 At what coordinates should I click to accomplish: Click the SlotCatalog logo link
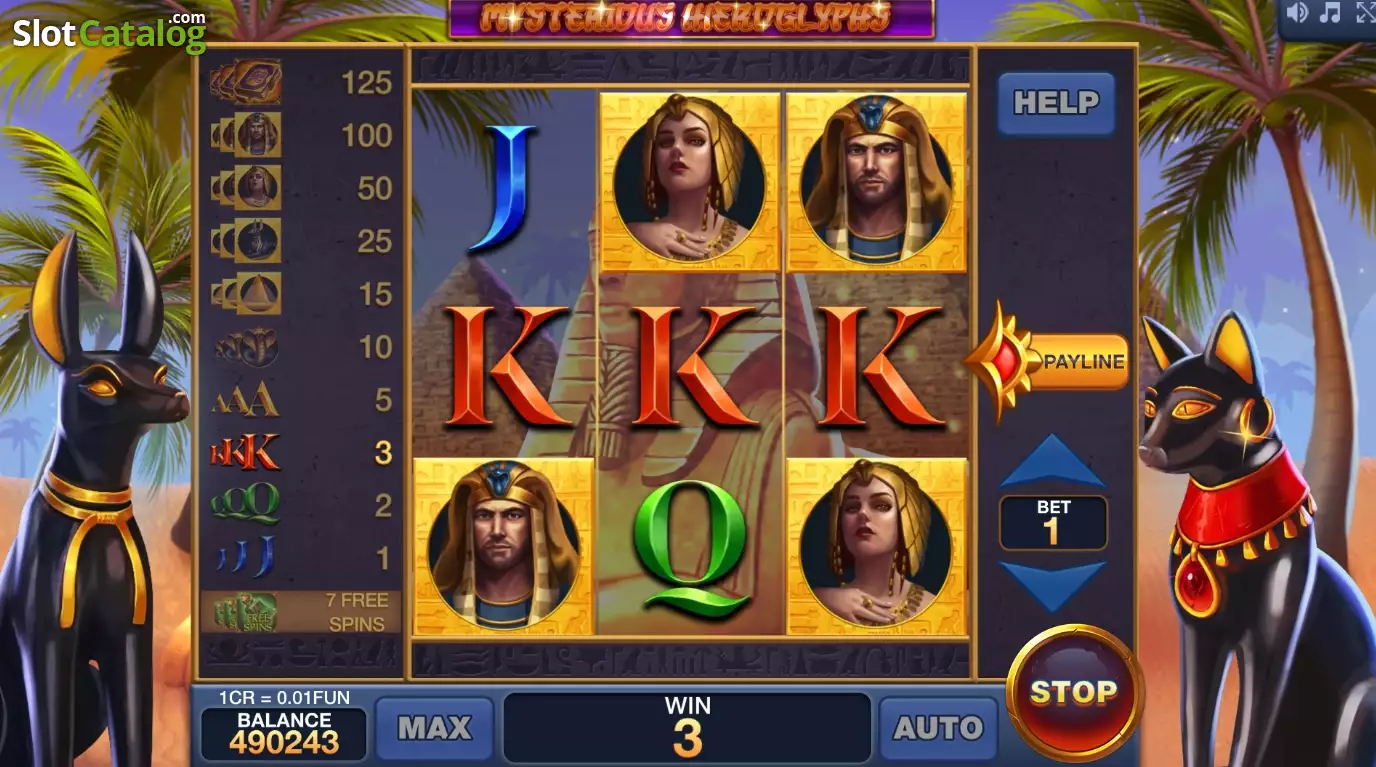tap(109, 32)
